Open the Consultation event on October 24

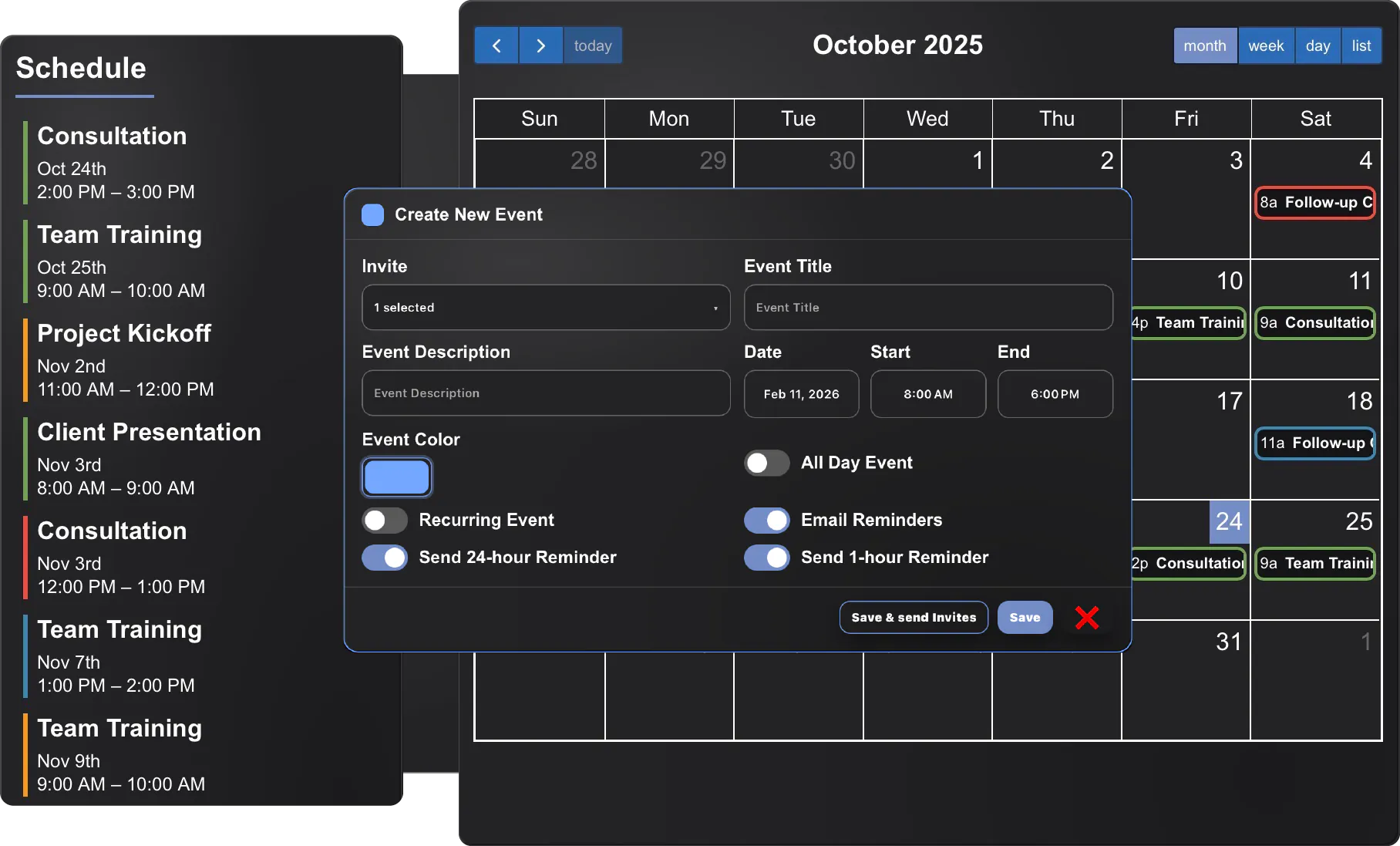click(1187, 564)
